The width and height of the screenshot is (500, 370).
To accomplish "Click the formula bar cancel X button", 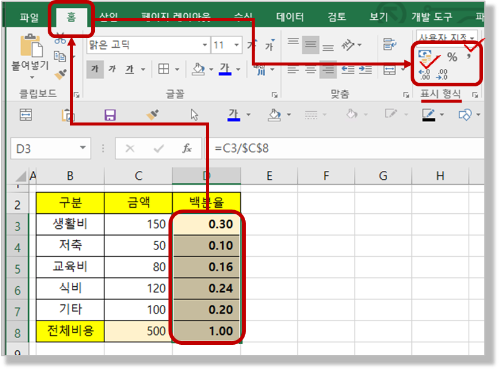I will click(130, 148).
